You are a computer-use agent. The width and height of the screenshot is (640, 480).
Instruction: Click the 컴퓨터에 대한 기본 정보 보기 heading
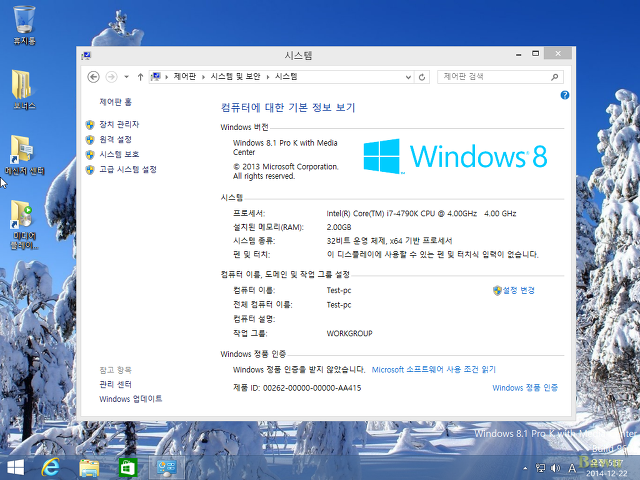point(288,107)
